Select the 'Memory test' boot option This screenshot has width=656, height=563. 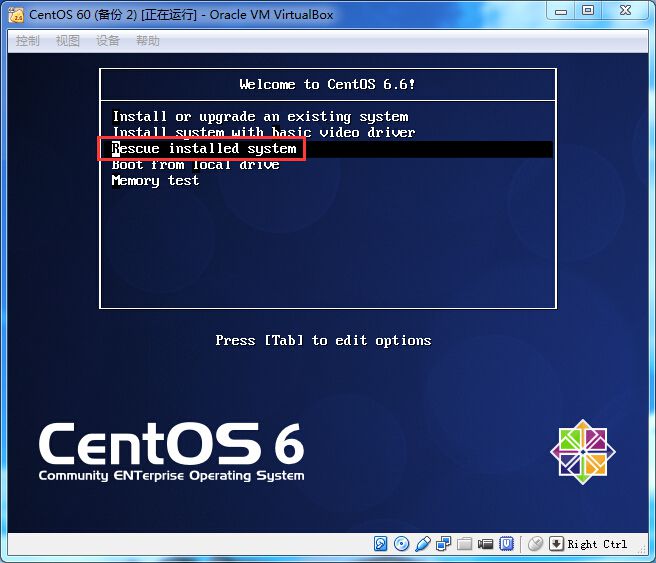(155, 180)
